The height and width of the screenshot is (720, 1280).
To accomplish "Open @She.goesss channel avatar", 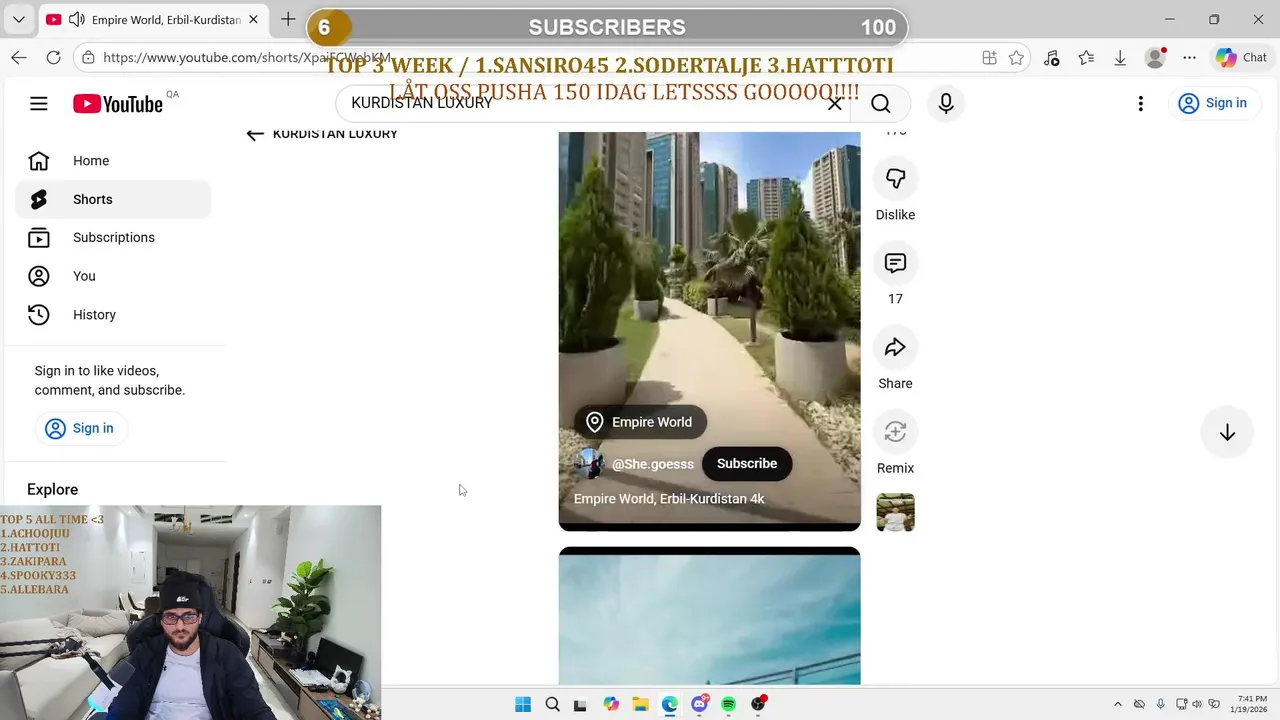I will click(589, 464).
